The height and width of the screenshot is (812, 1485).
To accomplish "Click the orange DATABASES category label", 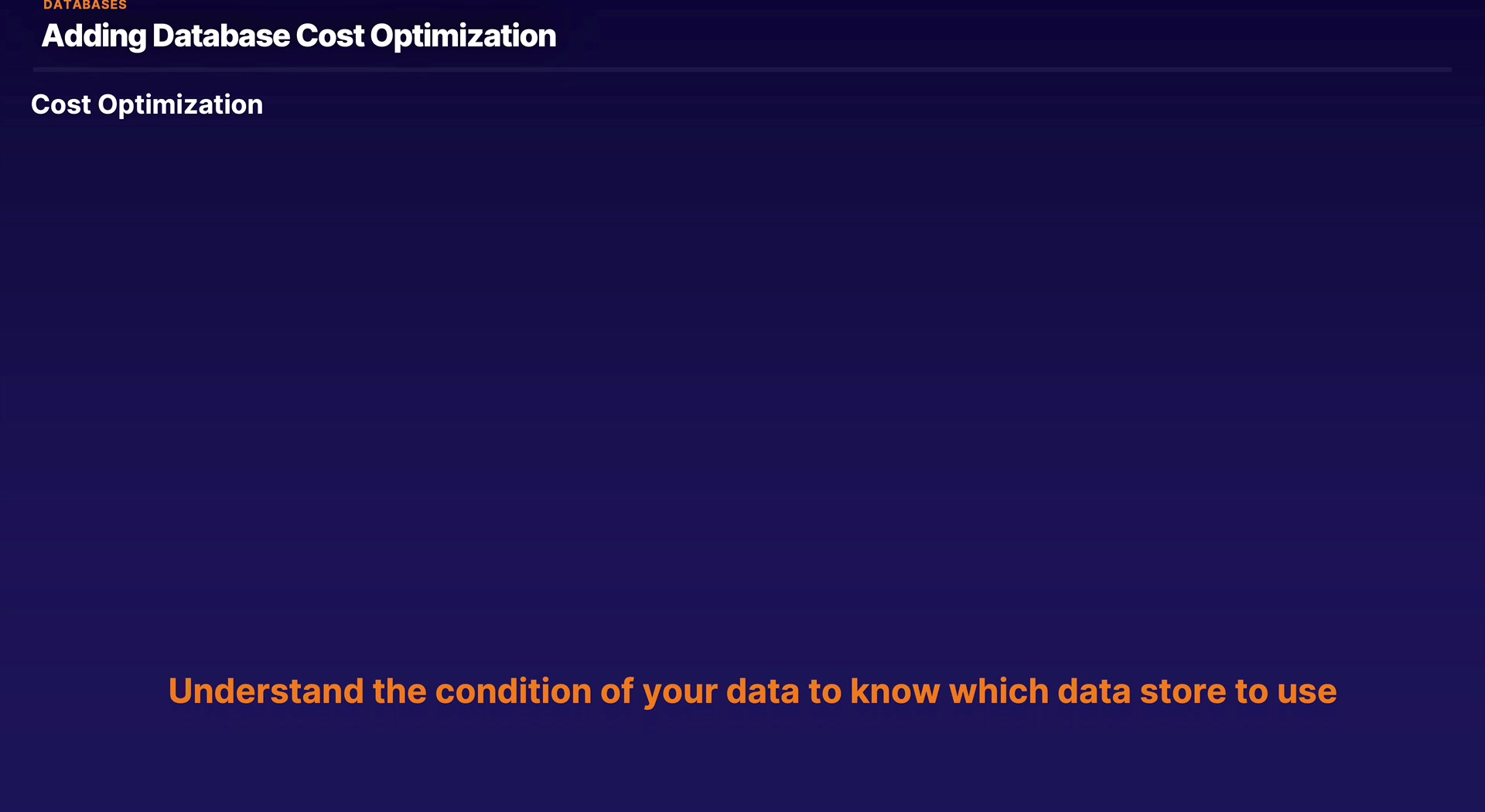I will pyautogui.click(x=85, y=5).
